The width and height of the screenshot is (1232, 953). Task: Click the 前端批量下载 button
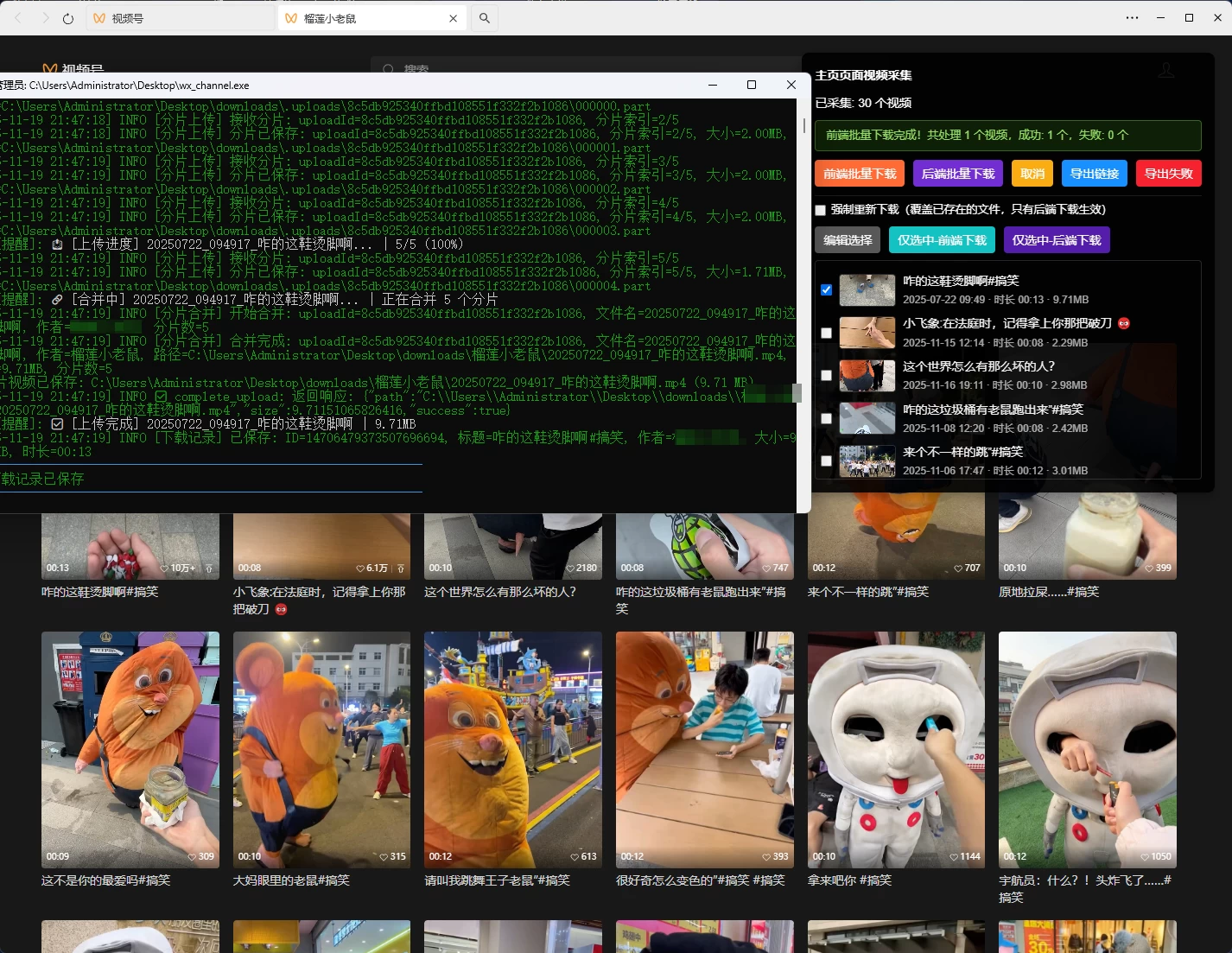click(859, 173)
